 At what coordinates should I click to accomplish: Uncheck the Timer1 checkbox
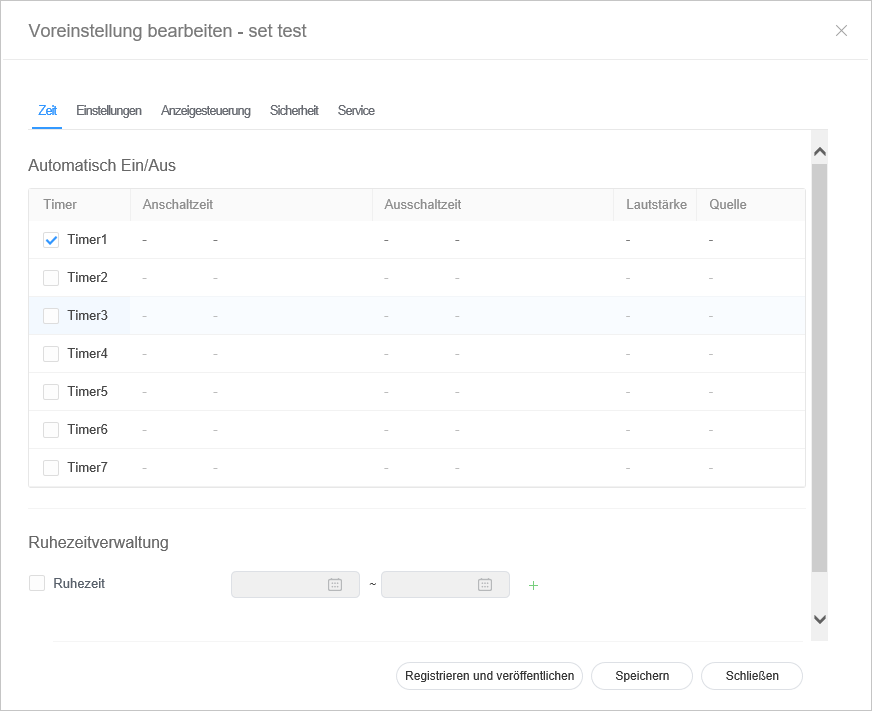pyautogui.click(x=51, y=240)
